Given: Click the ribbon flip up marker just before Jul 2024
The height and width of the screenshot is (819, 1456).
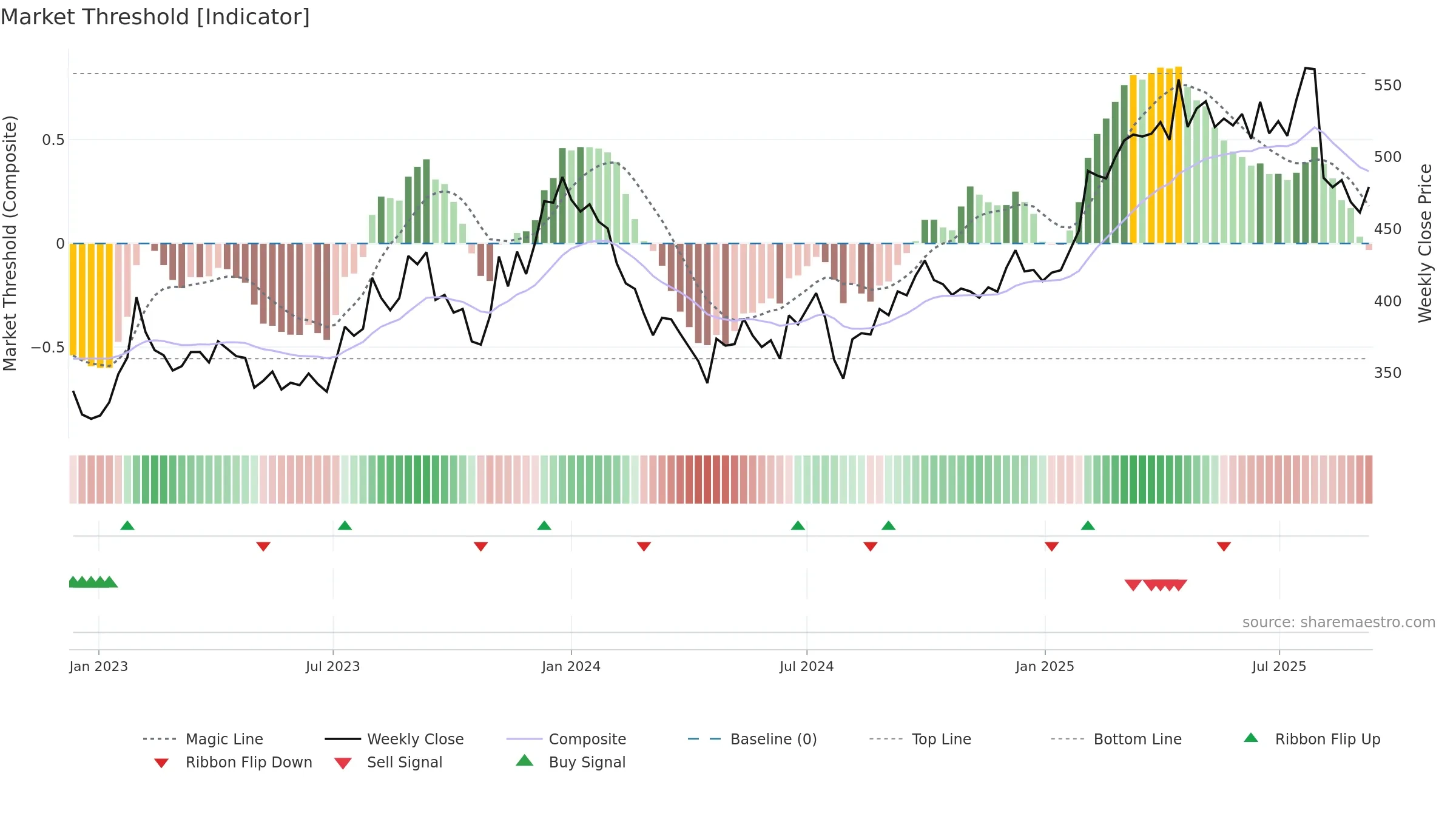Looking at the screenshot, I should [x=798, y=525].
